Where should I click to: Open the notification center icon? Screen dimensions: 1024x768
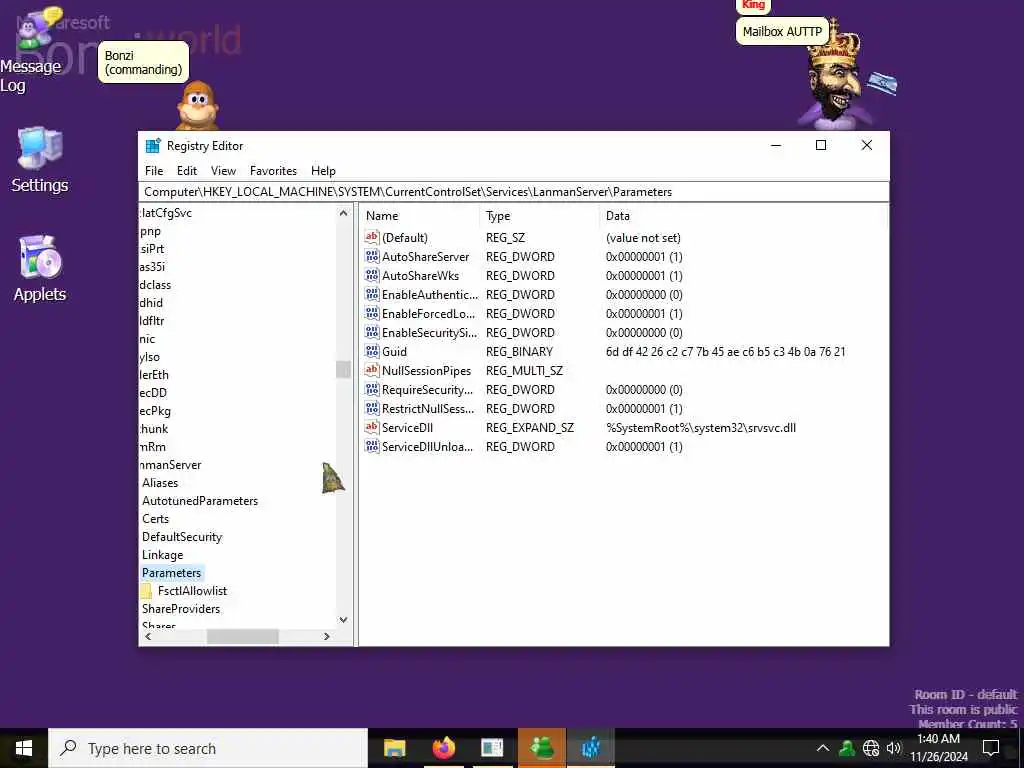(991, 748)
